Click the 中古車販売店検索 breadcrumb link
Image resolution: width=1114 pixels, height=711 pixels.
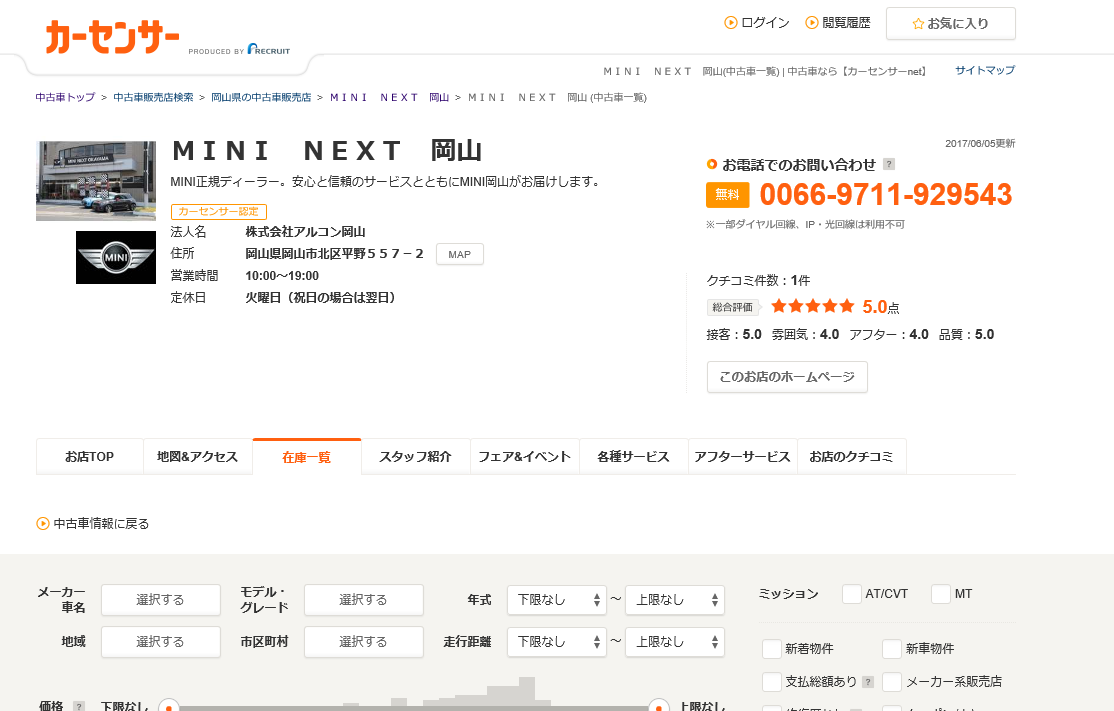153,97
